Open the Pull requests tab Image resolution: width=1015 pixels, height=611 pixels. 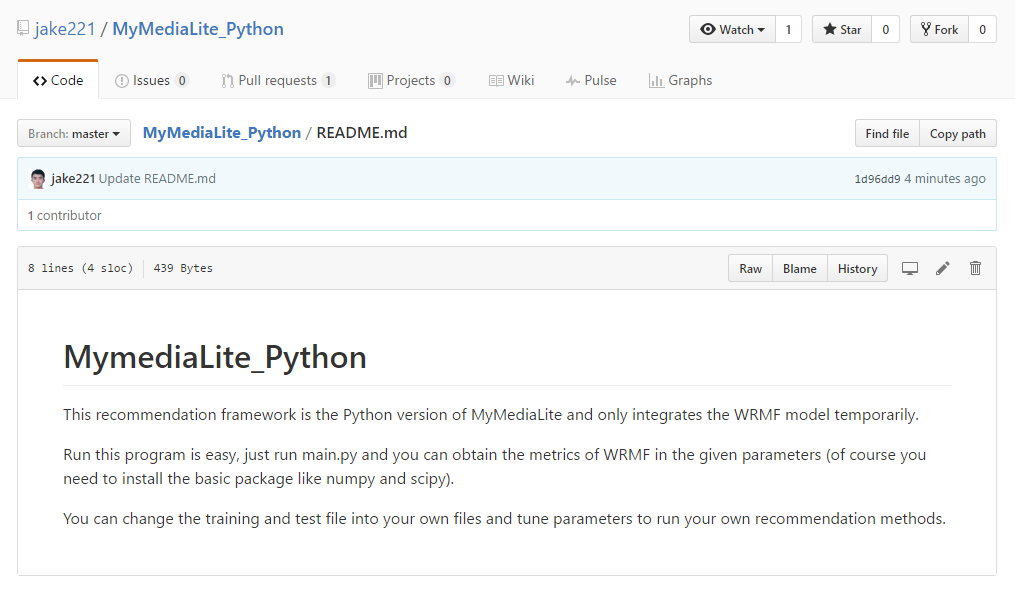pos(278,80)
